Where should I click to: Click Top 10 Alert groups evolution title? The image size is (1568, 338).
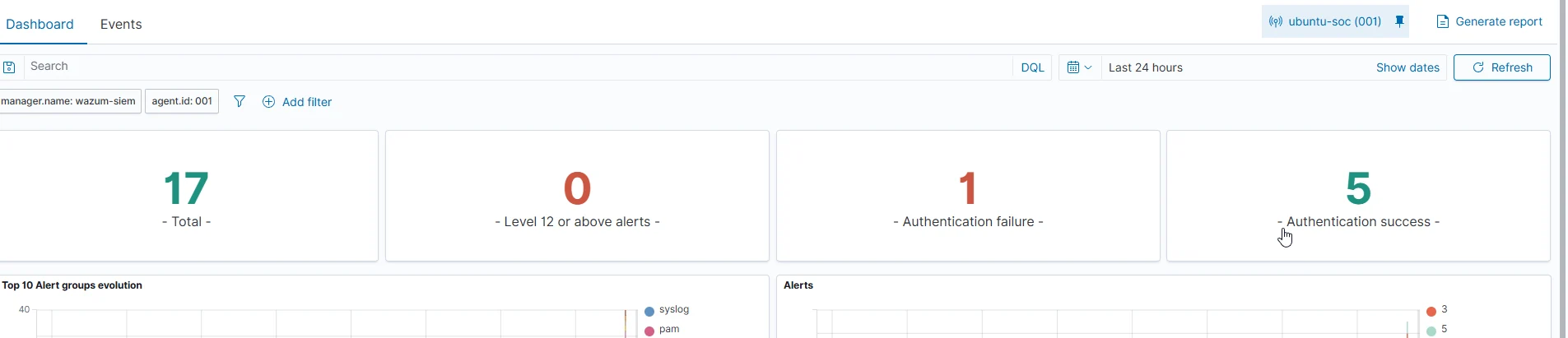[72, 285]
